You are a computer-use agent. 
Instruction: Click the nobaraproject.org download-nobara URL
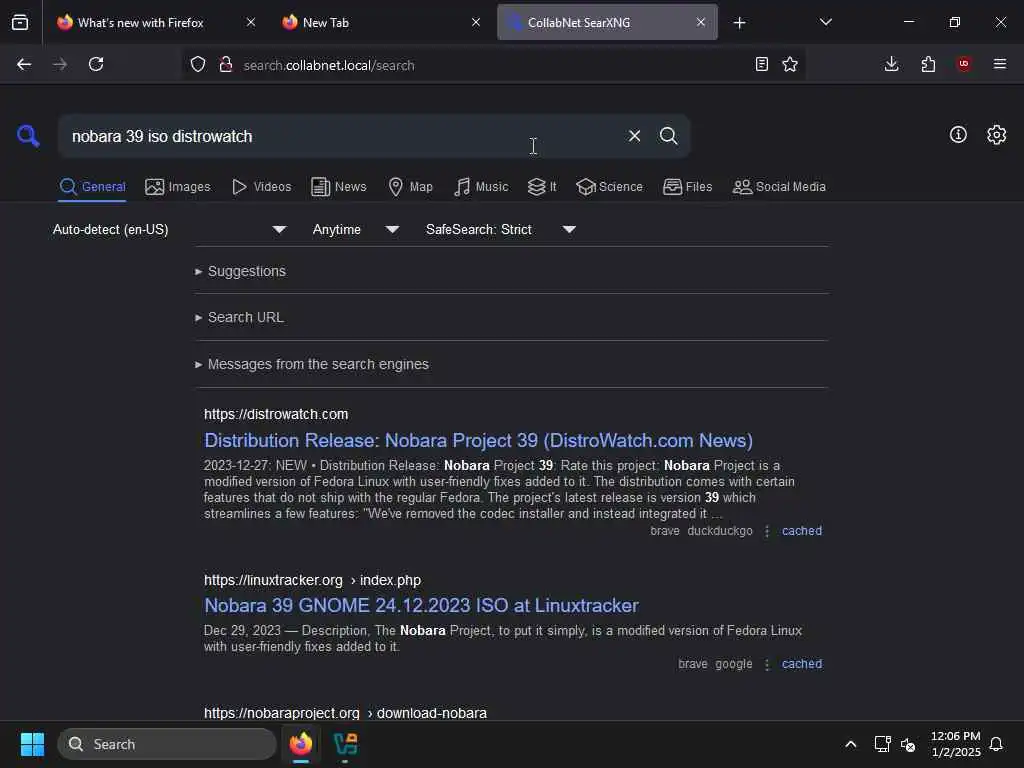tap(345, 712)
